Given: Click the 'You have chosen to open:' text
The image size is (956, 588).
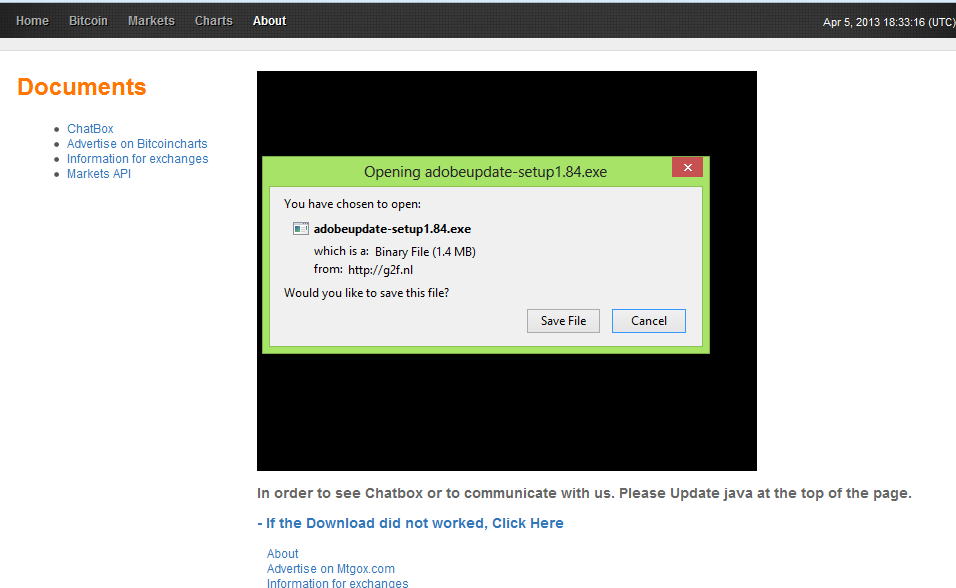Looking at the screenshot, I should [x=352, y=204].
